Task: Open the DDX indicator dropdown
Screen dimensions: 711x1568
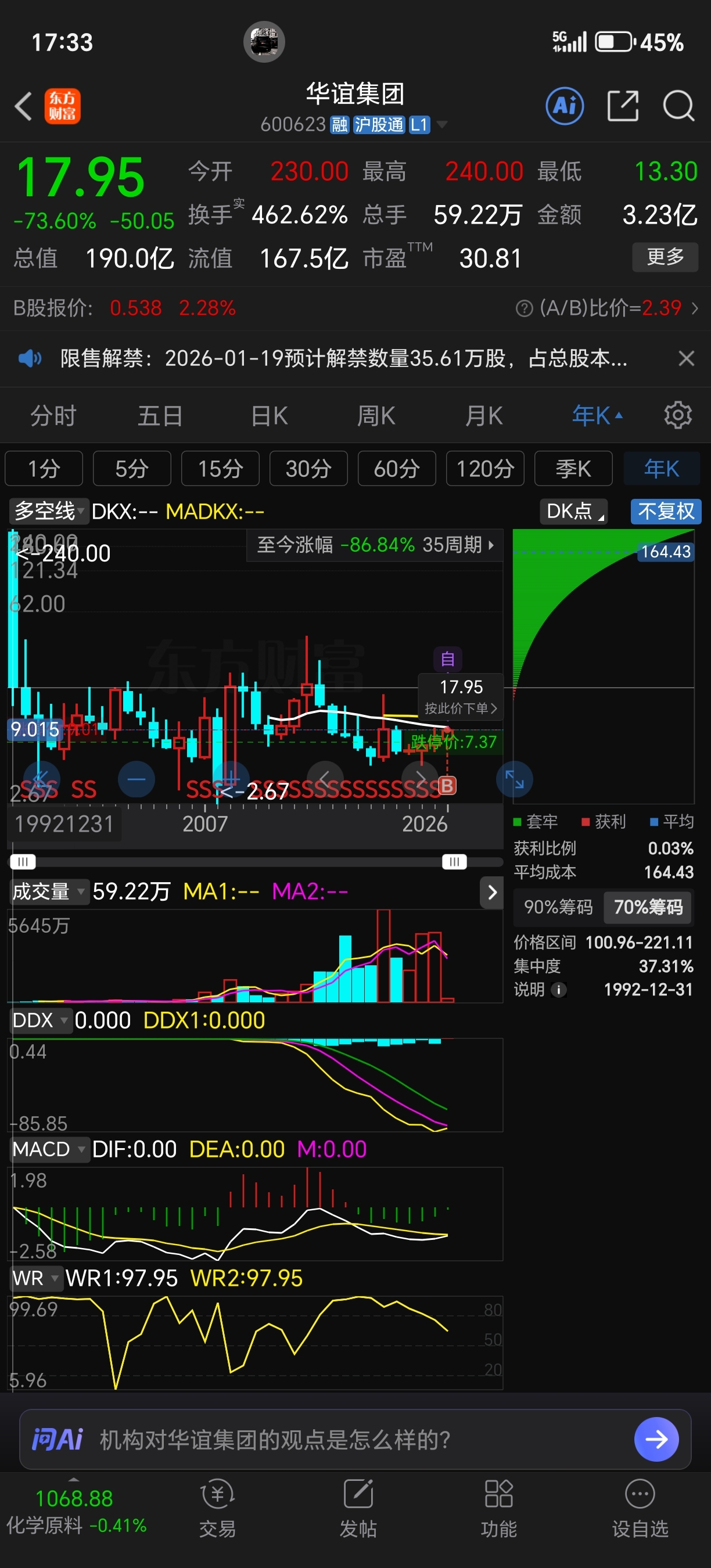Action: [40, 1021]
